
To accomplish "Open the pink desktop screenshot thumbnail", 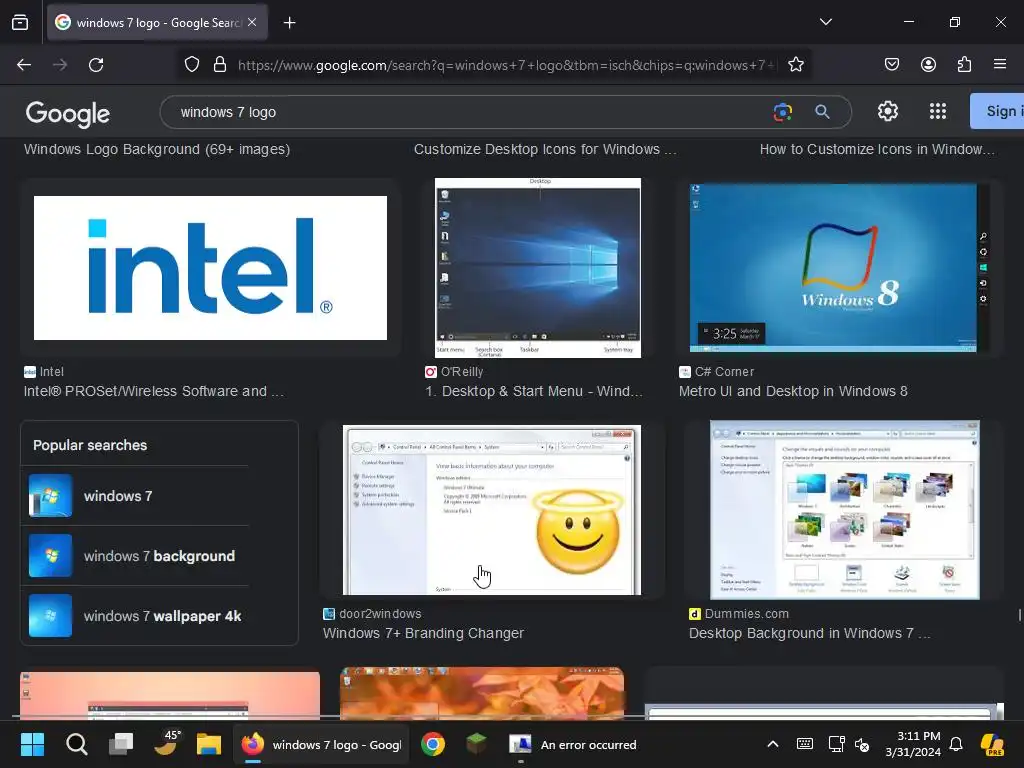I will (170, 696).
